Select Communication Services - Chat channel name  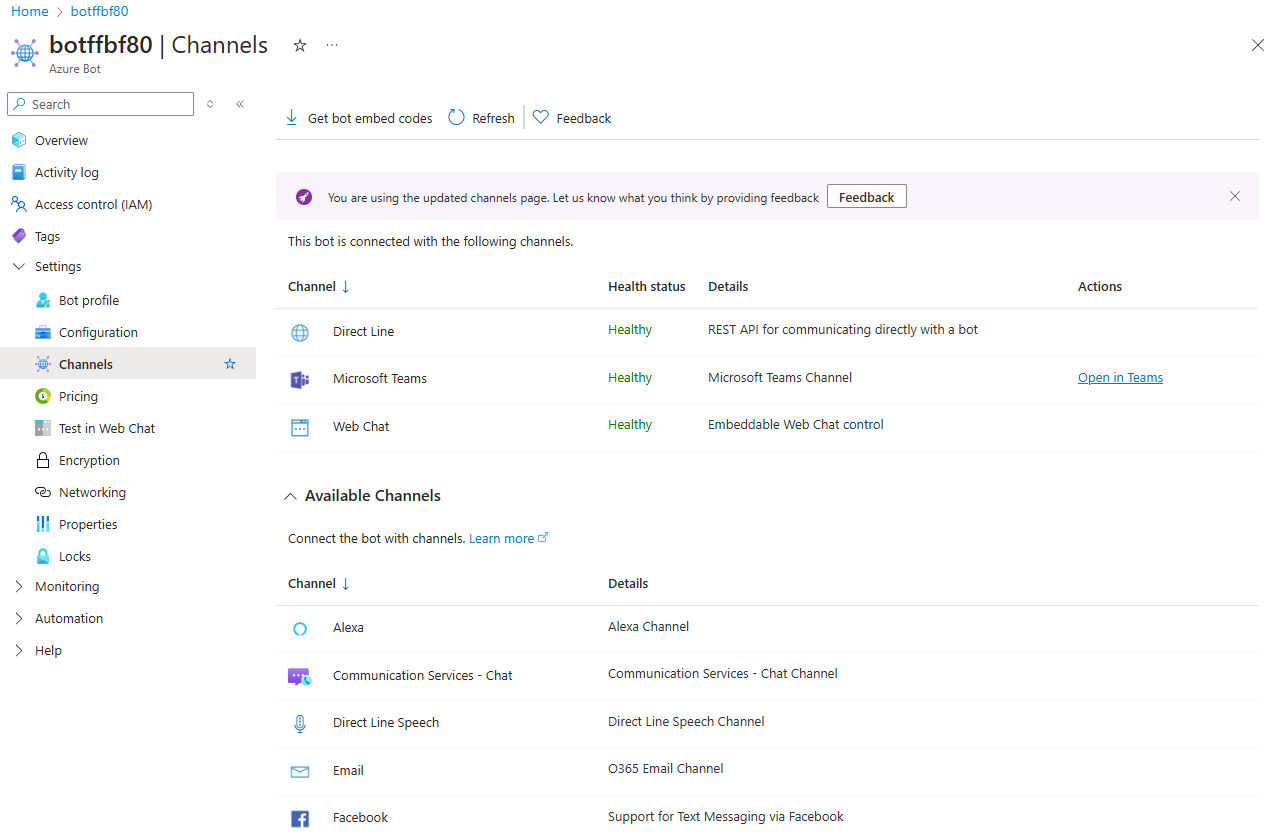click(422, 676)
